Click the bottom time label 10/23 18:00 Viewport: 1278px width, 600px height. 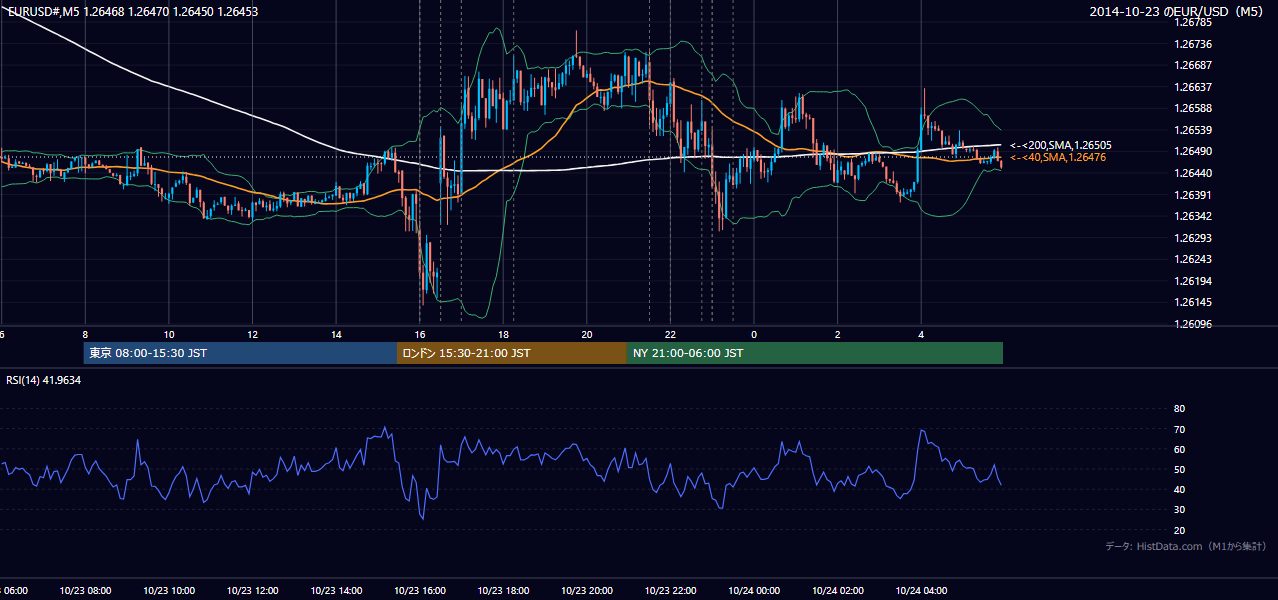point(504,591)
